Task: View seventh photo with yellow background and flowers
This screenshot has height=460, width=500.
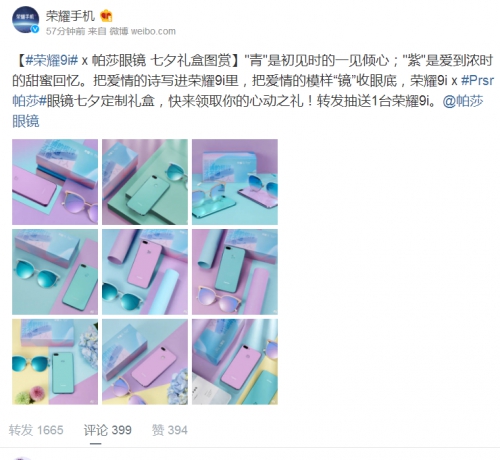Action: tap(55, 362)
